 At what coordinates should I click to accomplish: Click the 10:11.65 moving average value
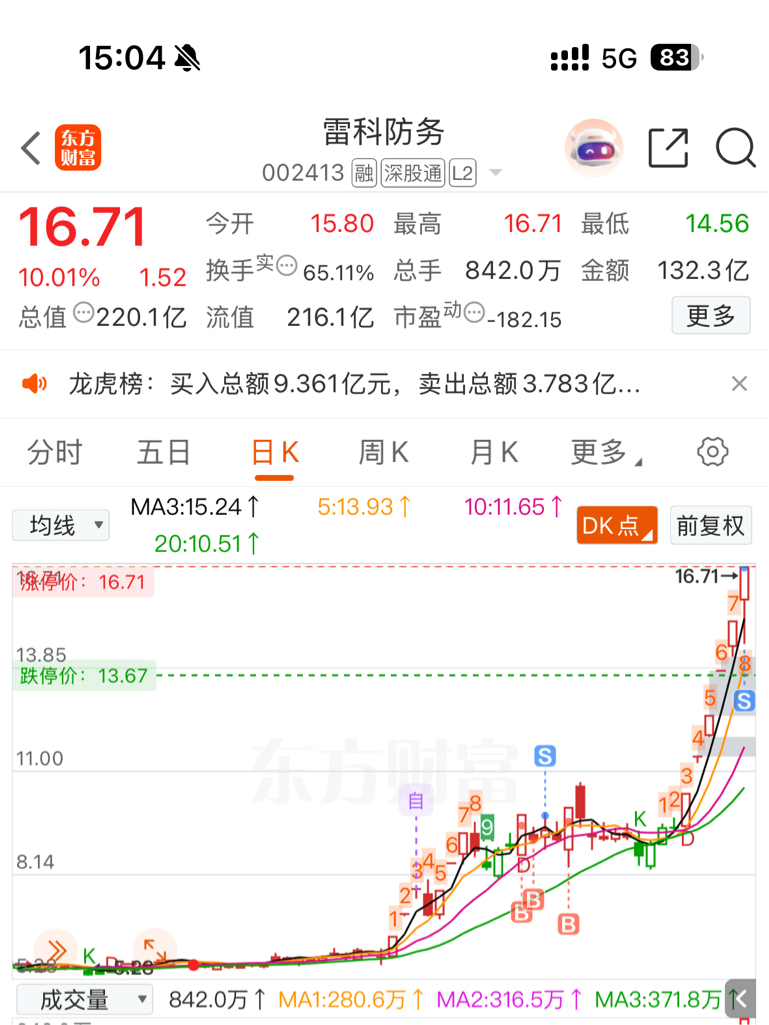513,507
